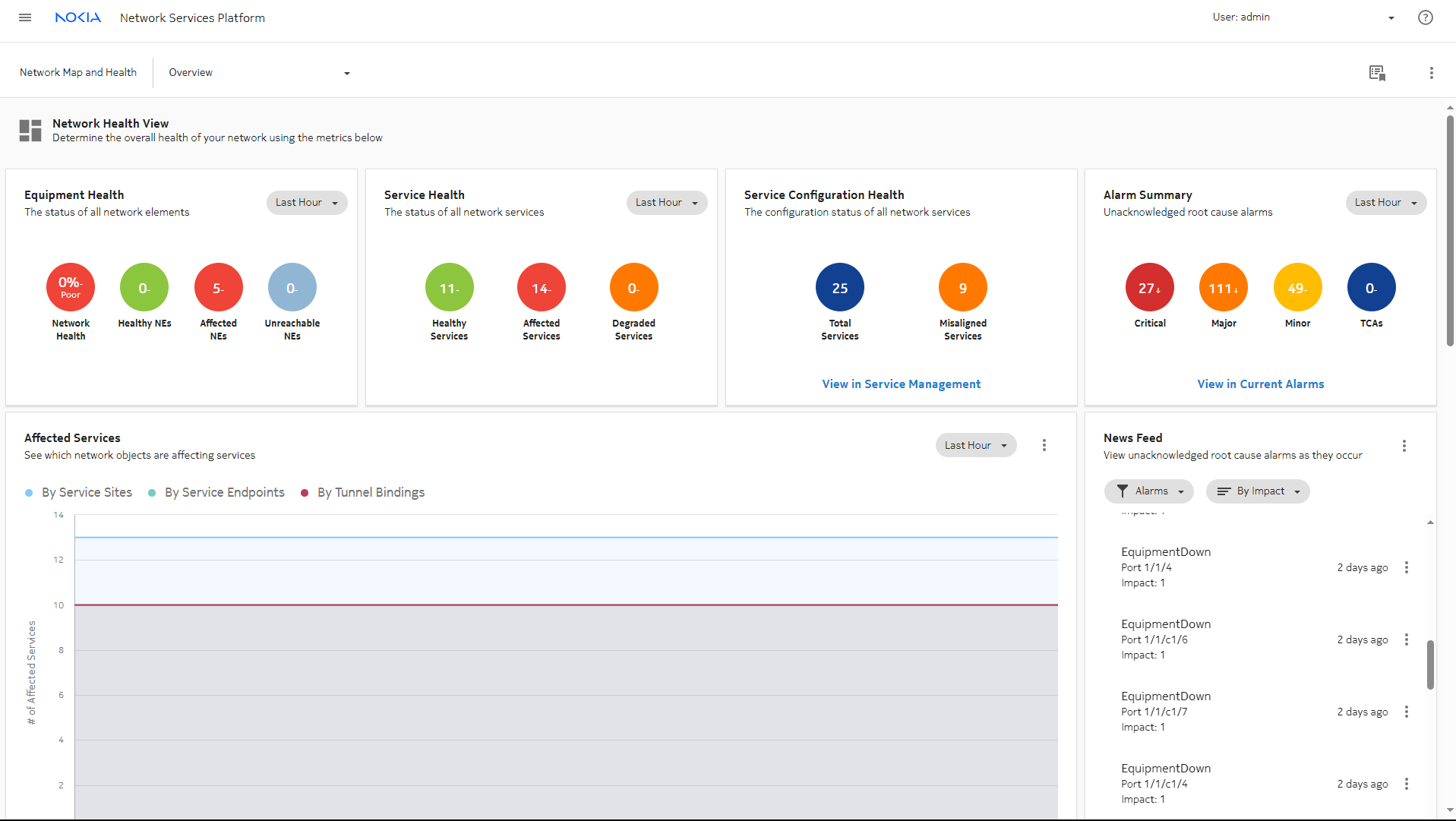Viewport: 1456px width, 821px height.
Task: Click the Healthy Services circle showing 11
Action: pyautogui.click(x=450, y=287)
